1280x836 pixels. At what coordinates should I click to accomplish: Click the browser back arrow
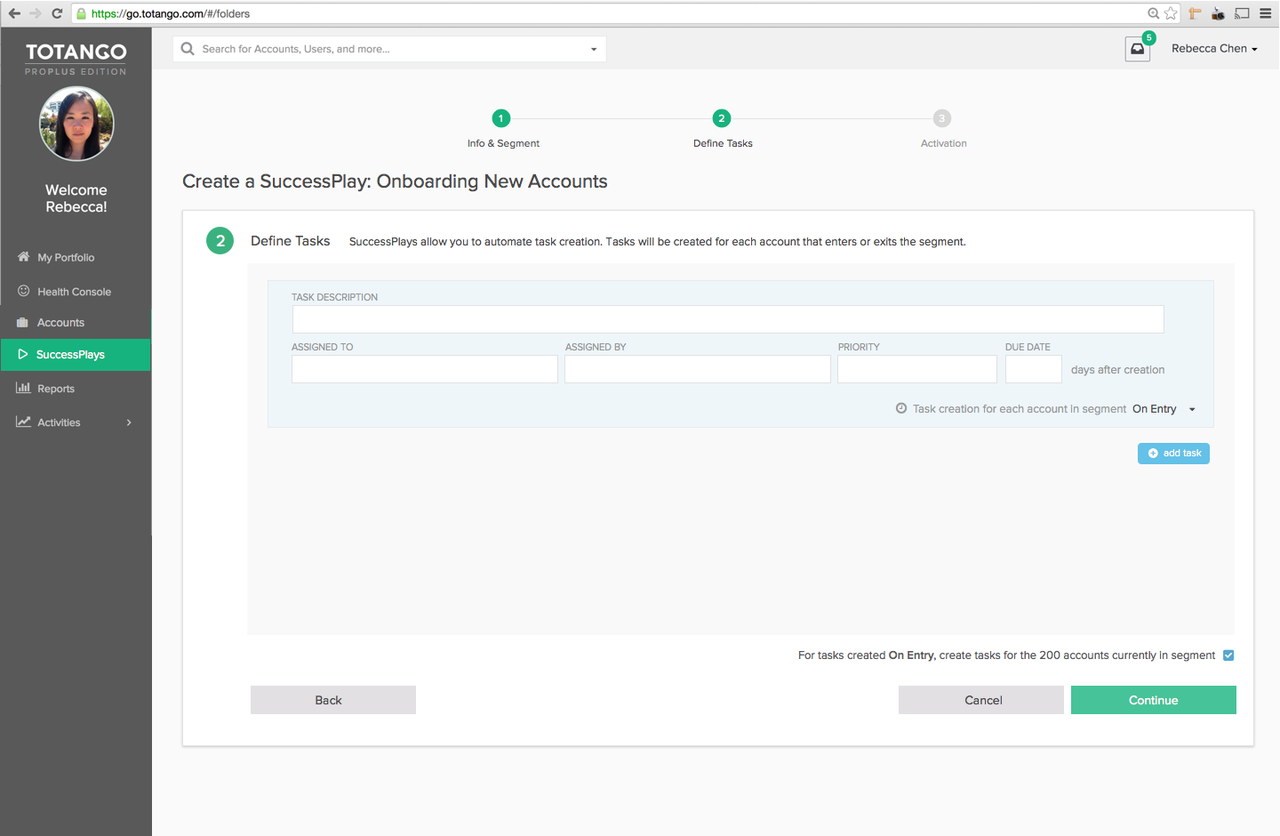click(14, 14)
